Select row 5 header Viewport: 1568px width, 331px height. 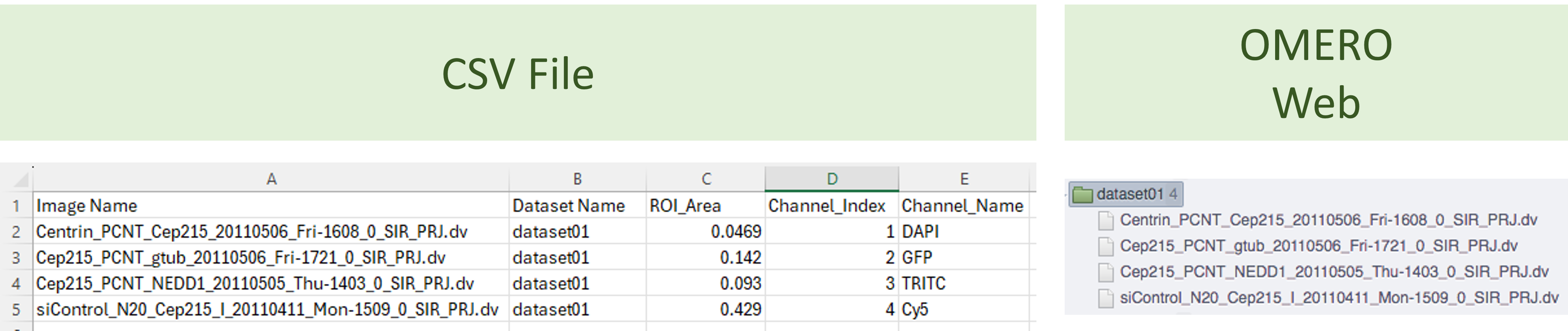click(x=17, y=310)
